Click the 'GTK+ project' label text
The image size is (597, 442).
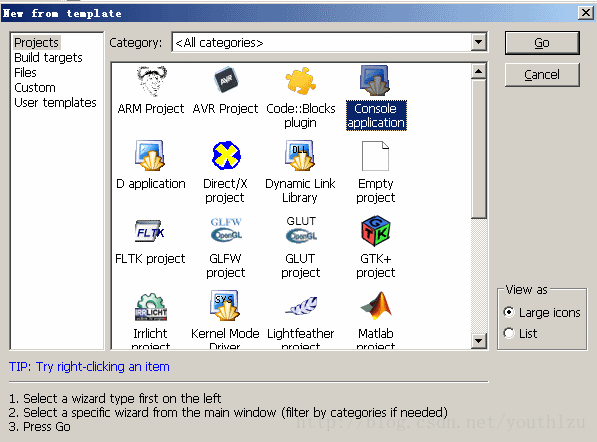[375, 266]
